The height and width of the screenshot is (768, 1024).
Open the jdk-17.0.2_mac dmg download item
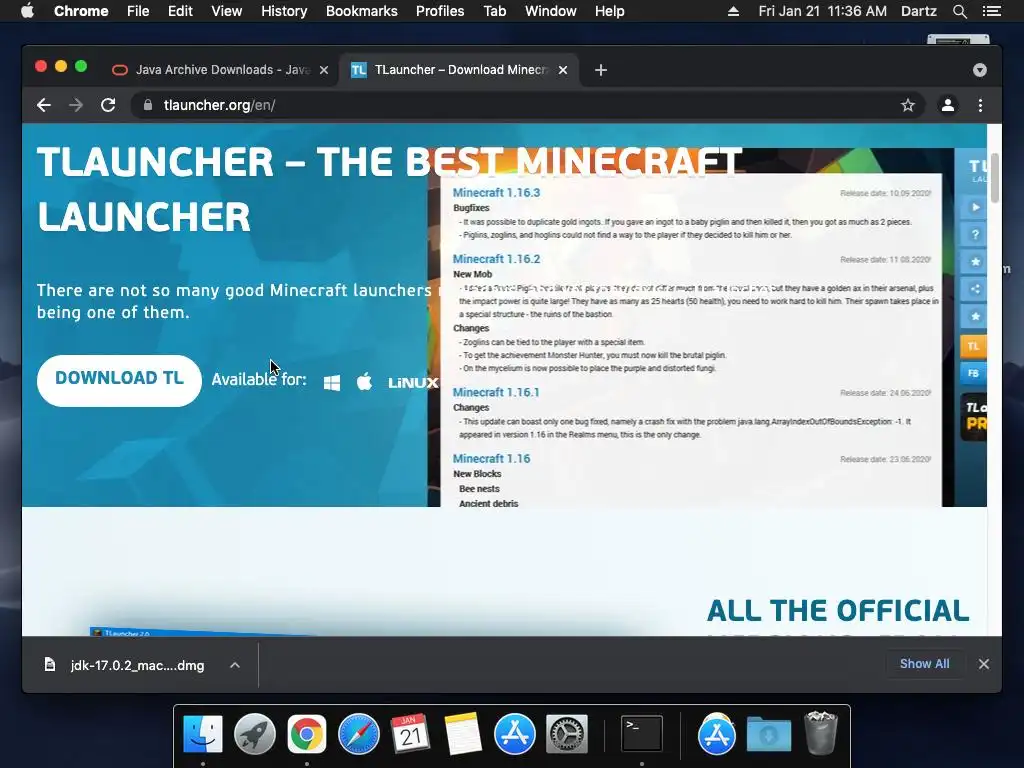[125, 665]
